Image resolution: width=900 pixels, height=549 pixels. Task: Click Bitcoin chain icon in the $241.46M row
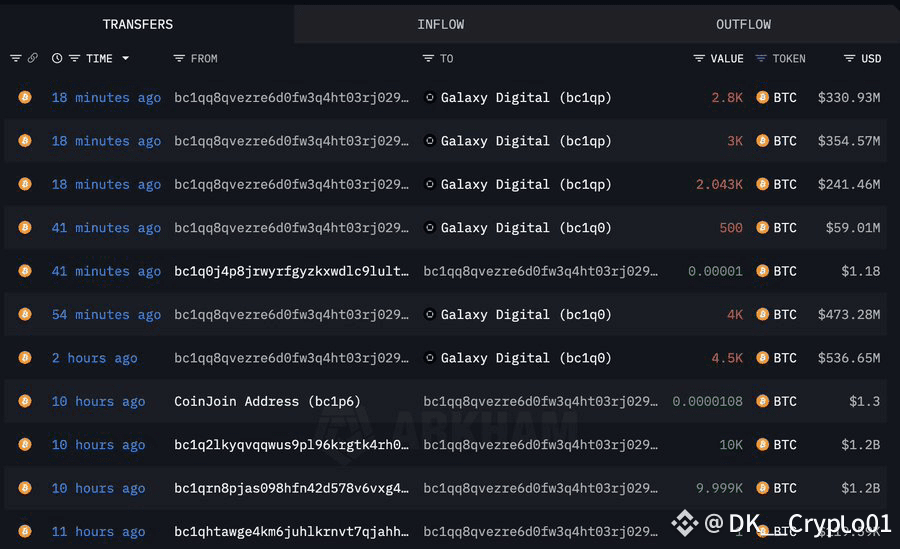click(x=25, y=184)
